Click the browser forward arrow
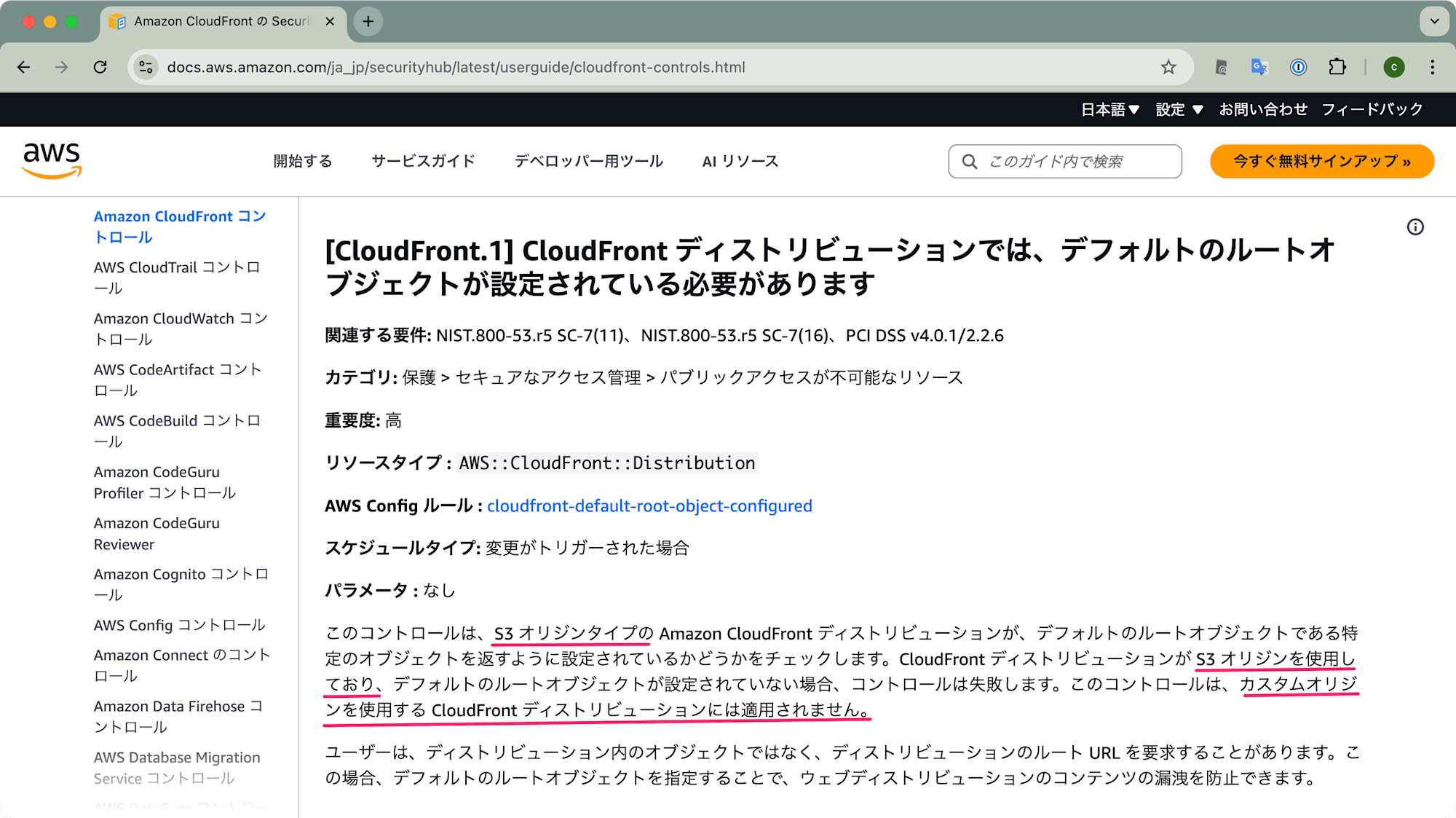1456x818 pixels. click(x=62, y=67)
